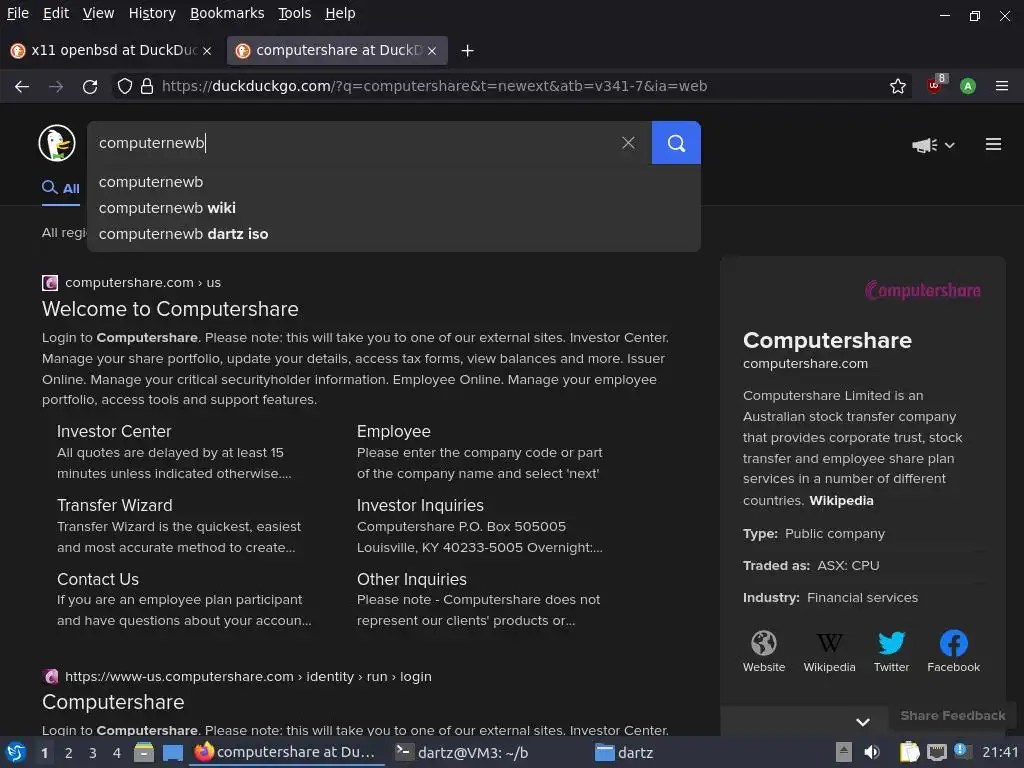
Task: Open the Investor Center sitelink
Action: (x=114, y=432)
